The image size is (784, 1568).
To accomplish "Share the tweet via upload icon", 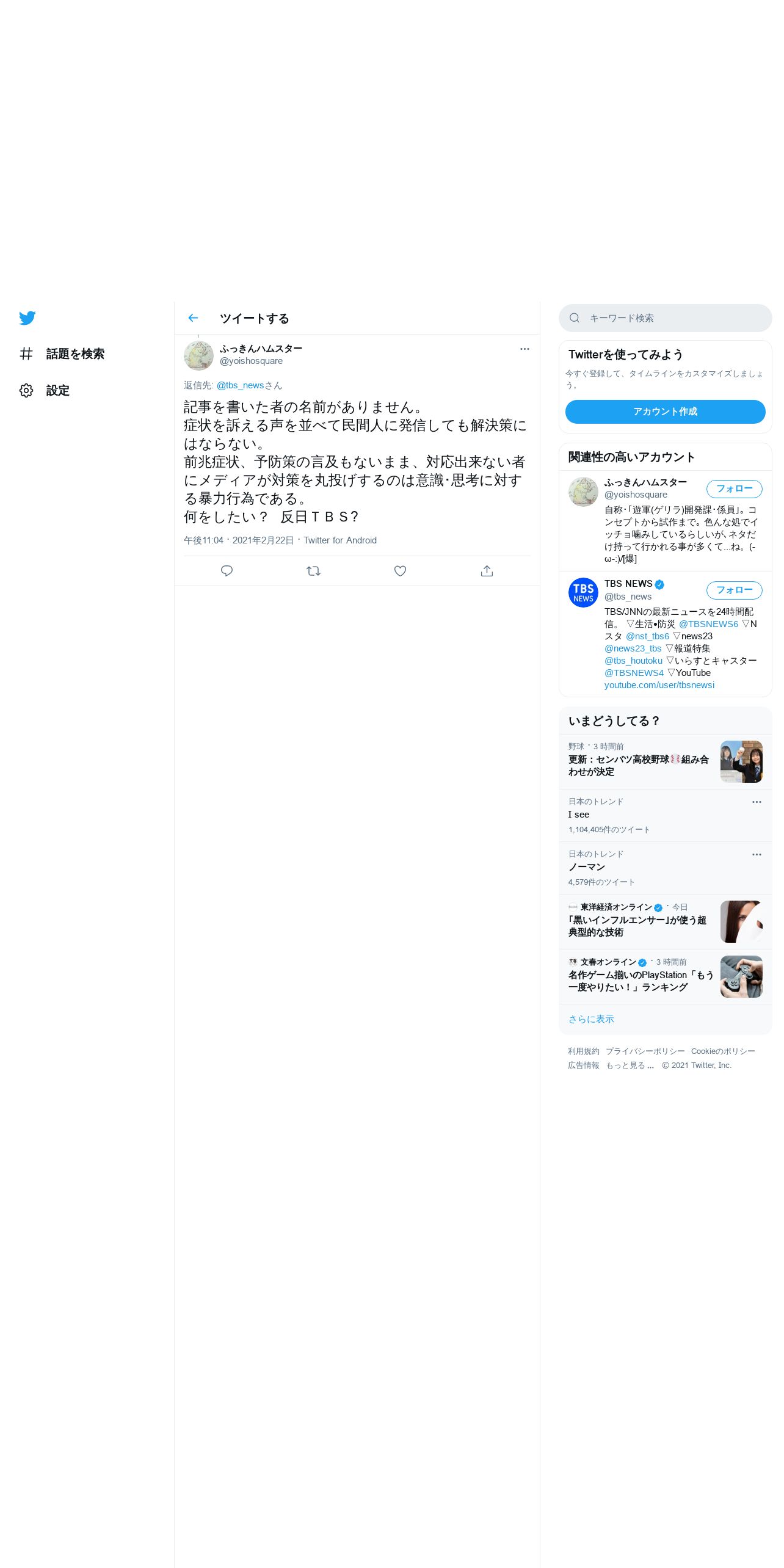I will click(487, 571).
